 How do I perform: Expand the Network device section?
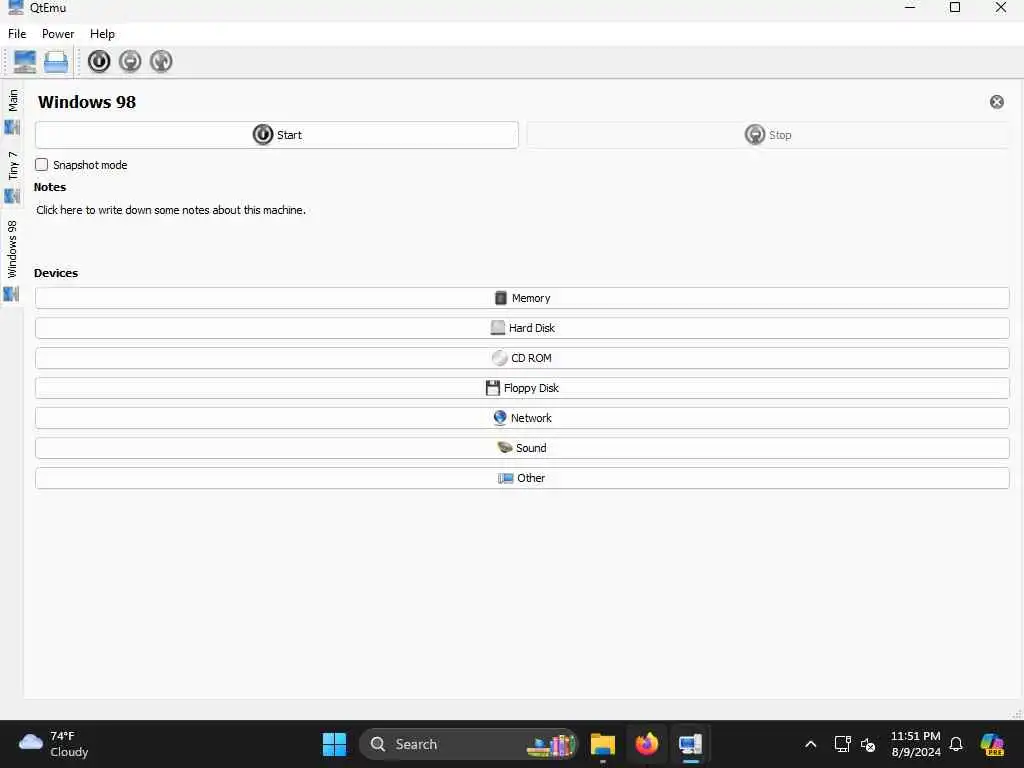[522, 418]
